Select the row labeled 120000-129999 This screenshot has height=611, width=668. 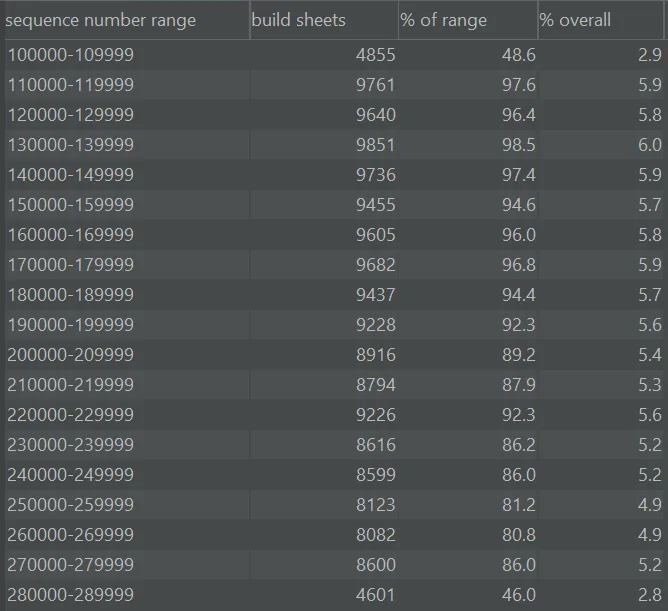(334, 115)
